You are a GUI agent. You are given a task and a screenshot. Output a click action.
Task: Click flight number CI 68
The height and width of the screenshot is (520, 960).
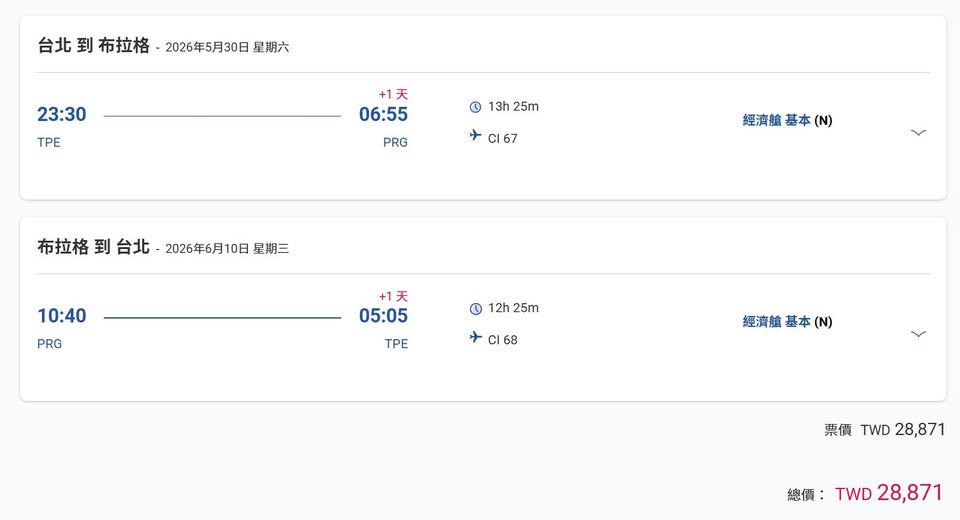pyautogui.click(x=503, y=339)
